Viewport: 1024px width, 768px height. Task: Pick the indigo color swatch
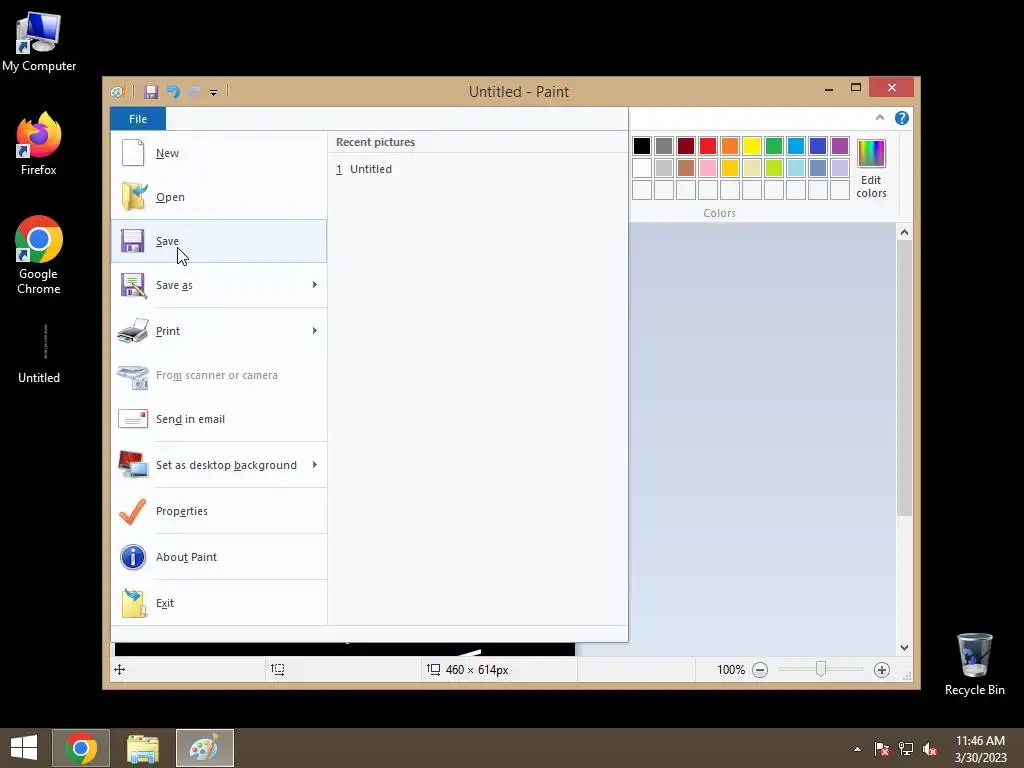coord(818,146)
